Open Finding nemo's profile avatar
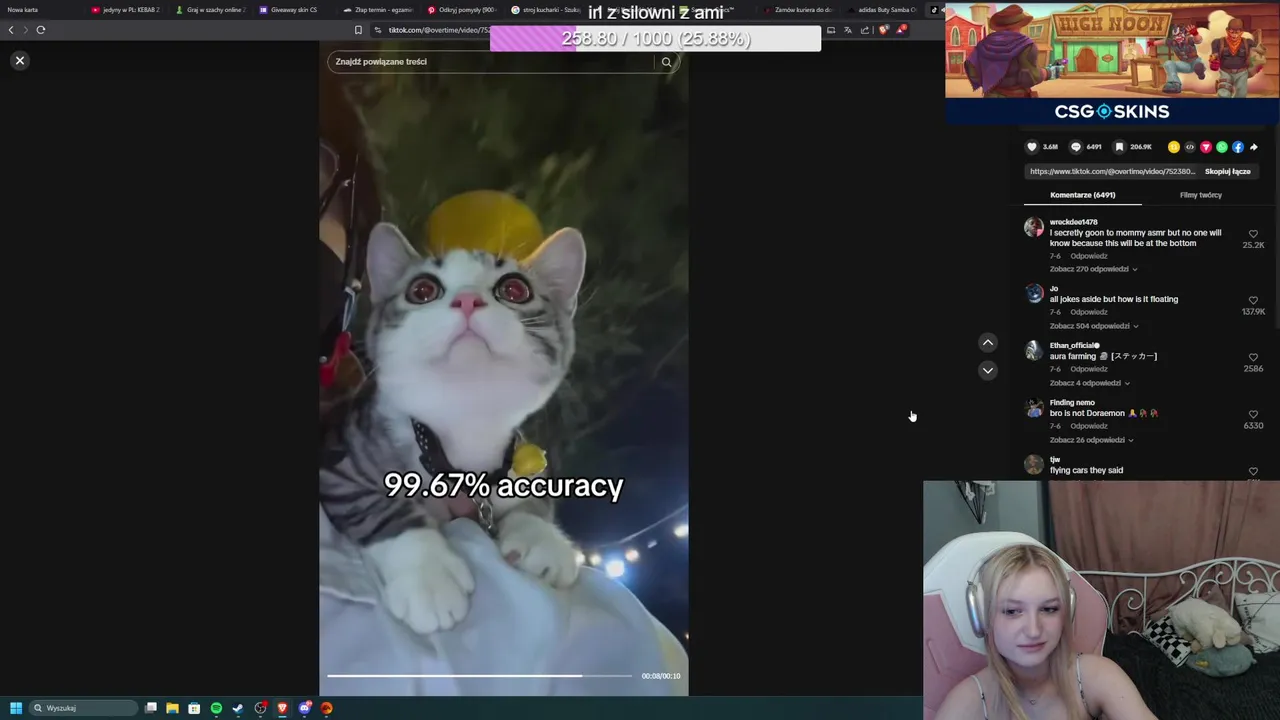This screenshot has height=720, width=1280. click(x=1034, y=407)
